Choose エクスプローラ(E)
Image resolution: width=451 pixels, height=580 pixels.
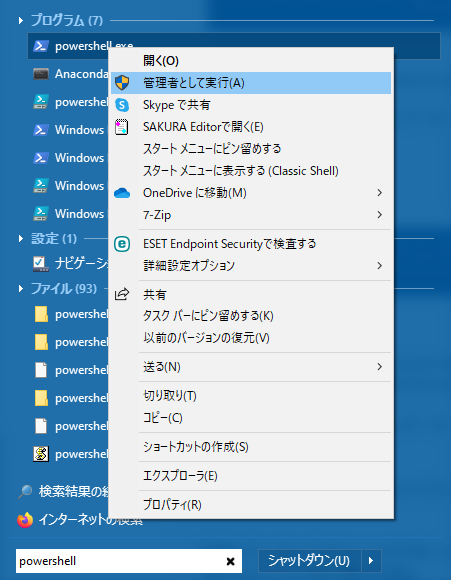pyautogui.click(x=251, y=476)
